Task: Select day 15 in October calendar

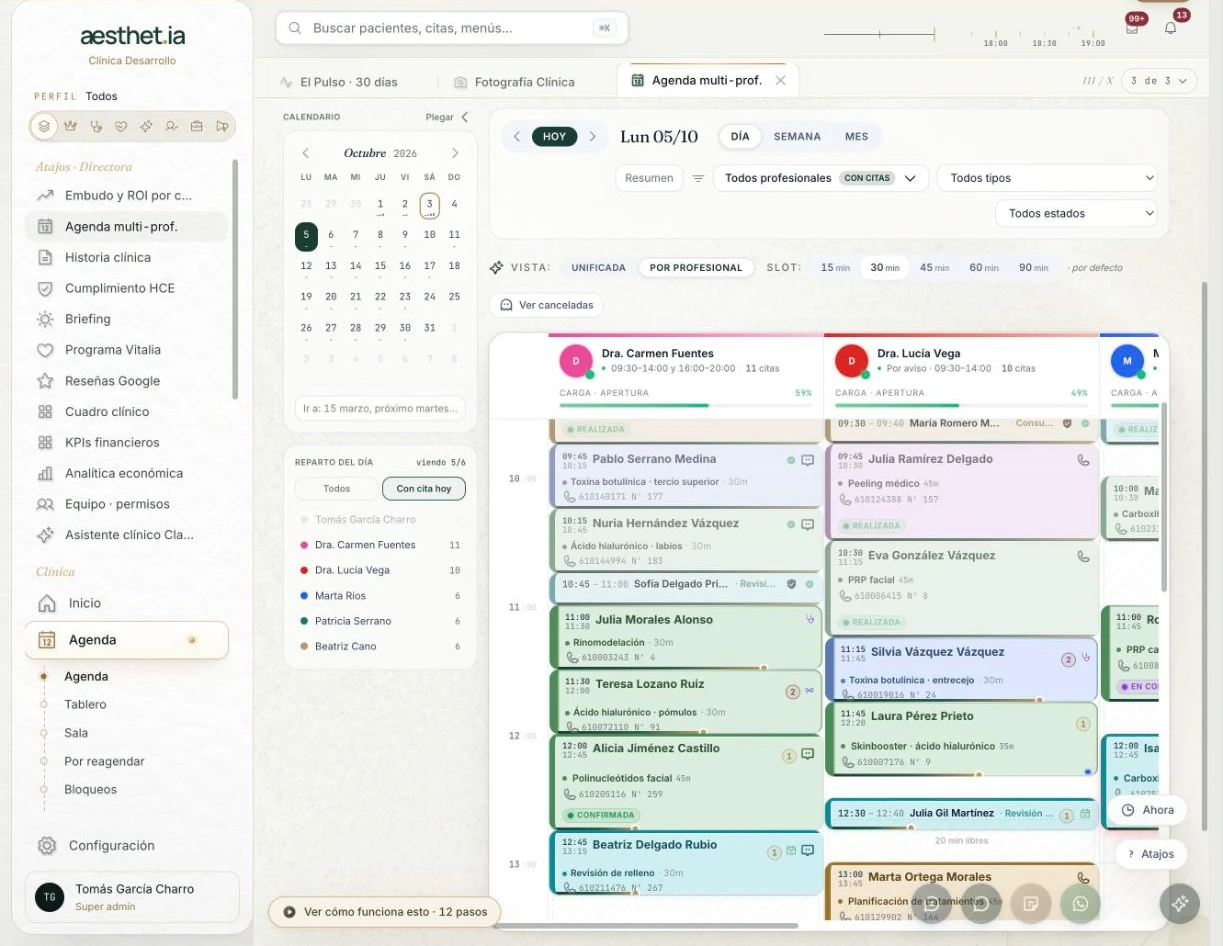Action: [x=380, y=266]
